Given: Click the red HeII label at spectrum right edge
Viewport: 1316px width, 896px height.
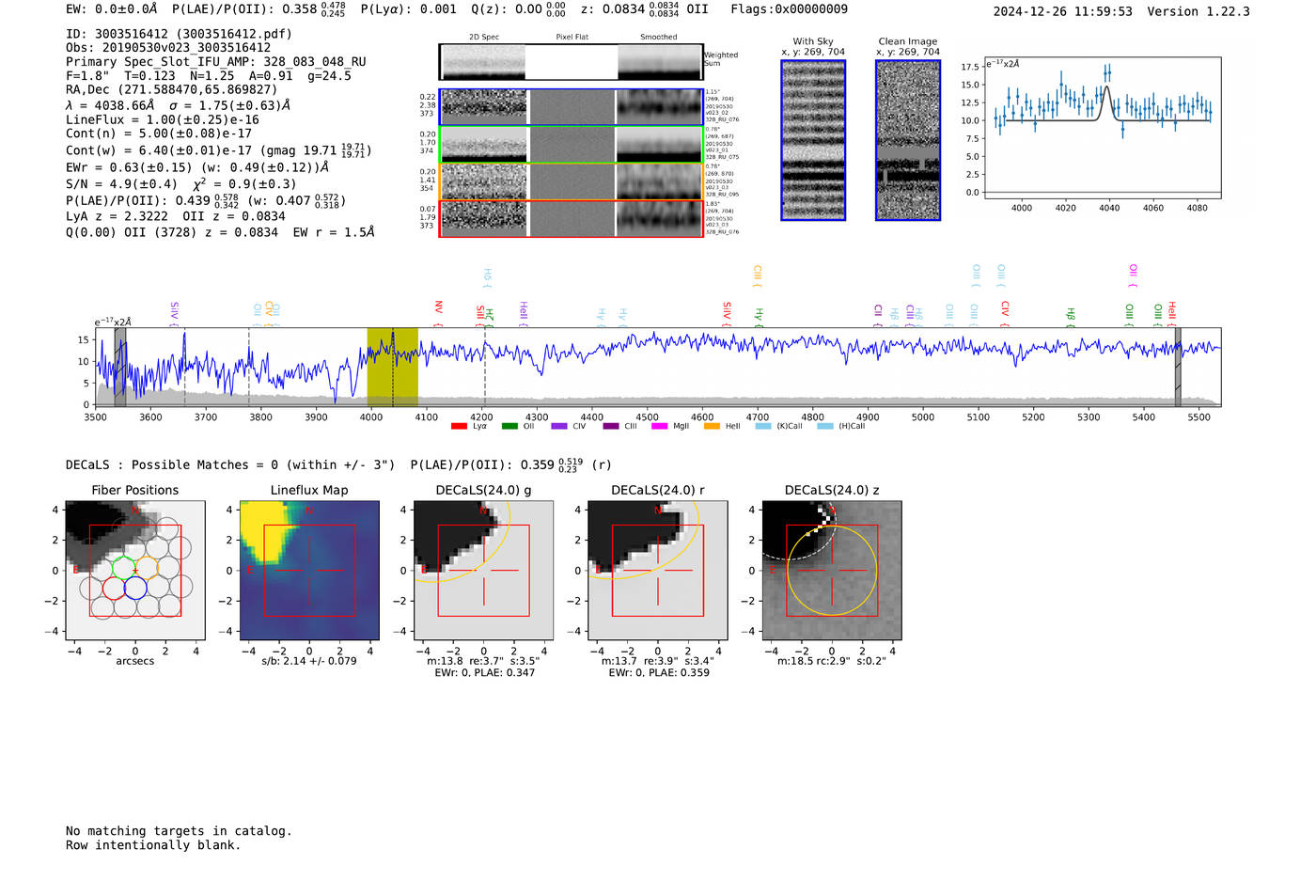Looking at the screenshot, I should (x=1171, y=313).
